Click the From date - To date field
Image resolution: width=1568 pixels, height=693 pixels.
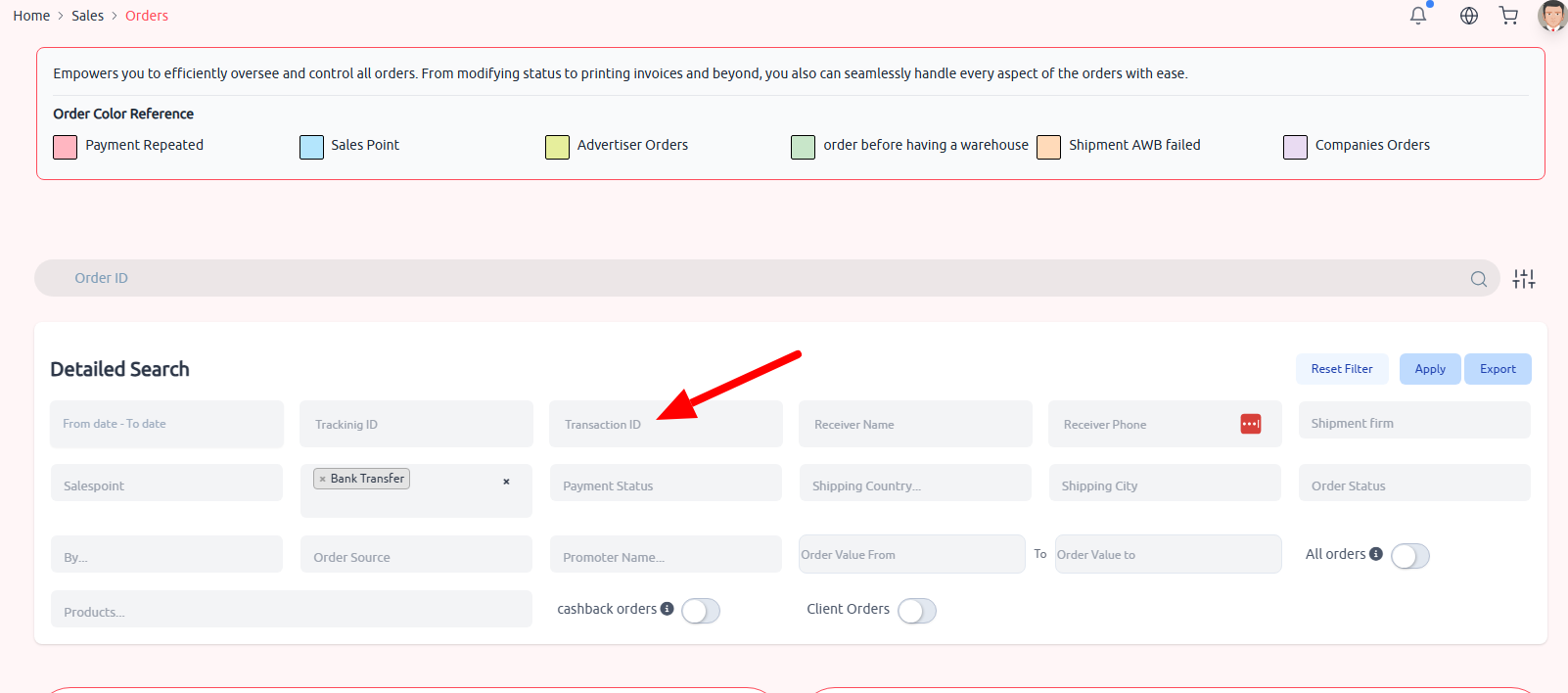point(166,424)
